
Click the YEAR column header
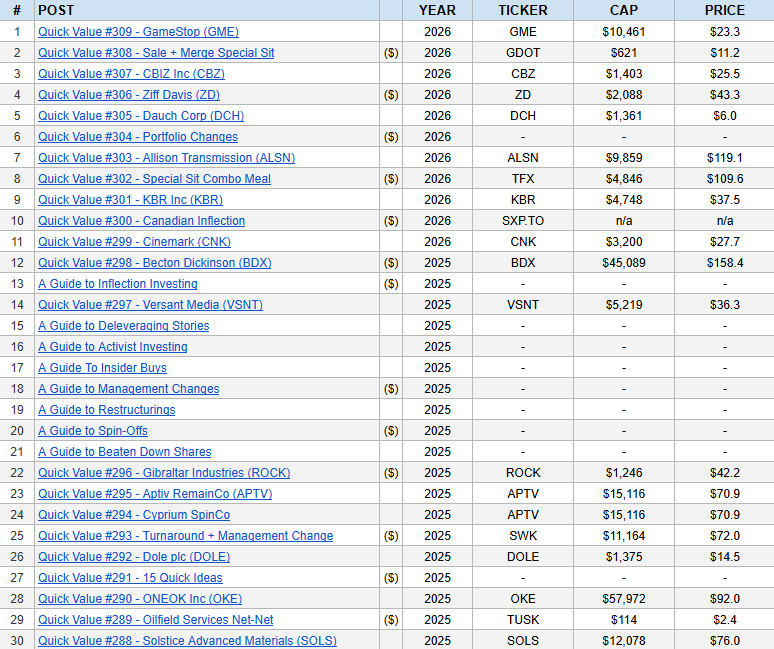(437, 10)
